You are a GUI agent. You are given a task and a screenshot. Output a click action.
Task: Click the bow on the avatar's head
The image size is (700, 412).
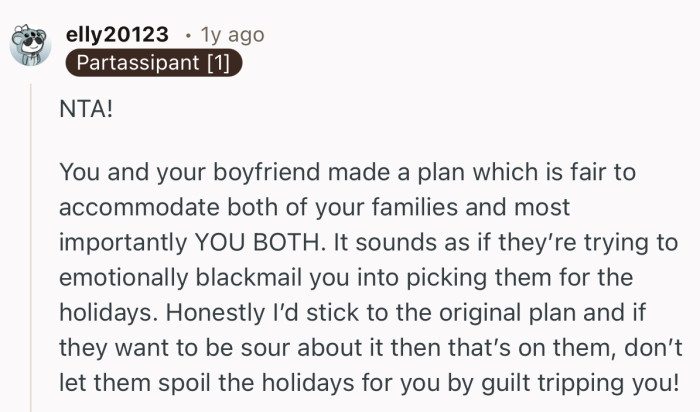coord(21,30)
